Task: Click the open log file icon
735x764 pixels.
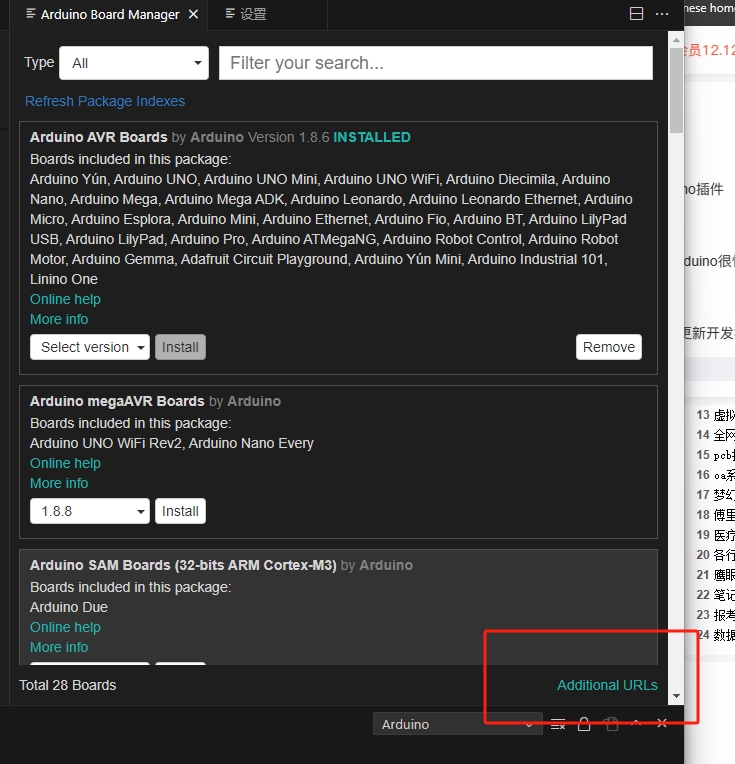Action: pyautogui.click(x=611, y=724)
